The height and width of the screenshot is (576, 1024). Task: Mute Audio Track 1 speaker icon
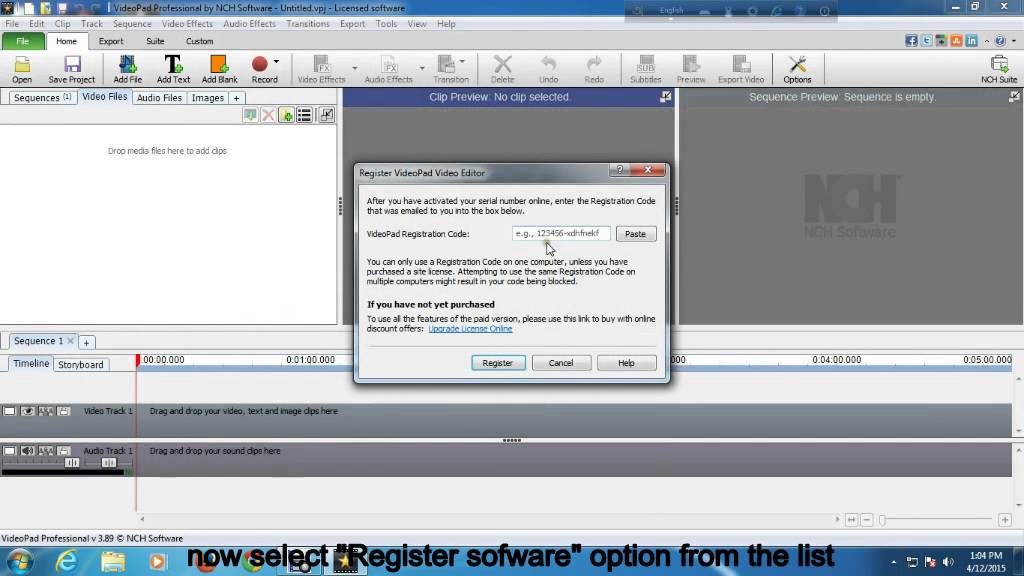coord(27,451)
